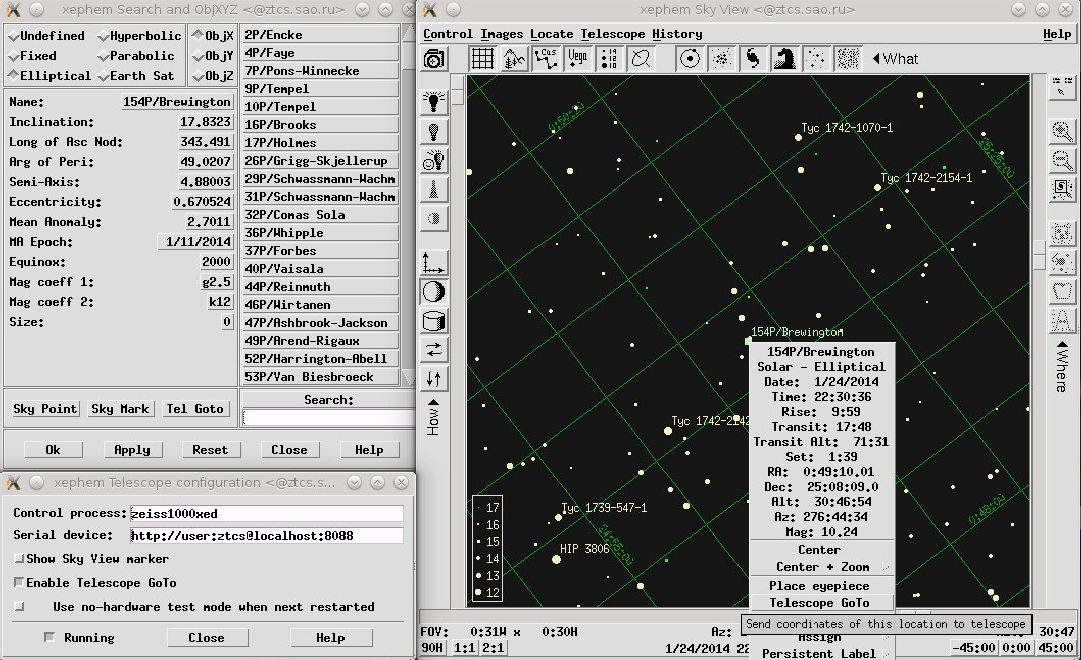The height and width of the screenshot is (660, 1081).
Task: Click the dotted constellation outline 'A' icon
Action: [1062, 320]
